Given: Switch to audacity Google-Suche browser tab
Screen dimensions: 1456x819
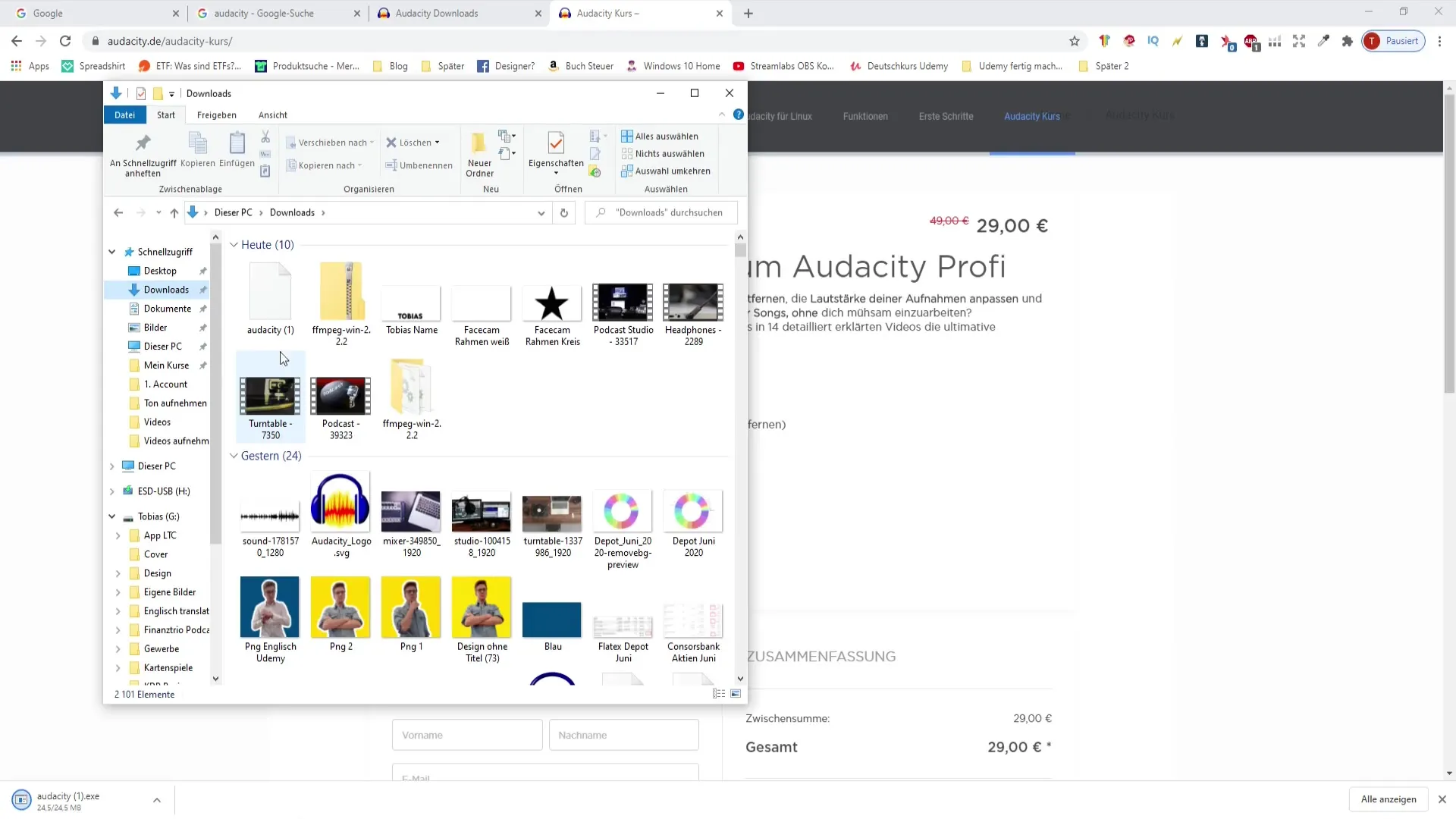Looking at the screenshot, I should (x=278, y=14).
